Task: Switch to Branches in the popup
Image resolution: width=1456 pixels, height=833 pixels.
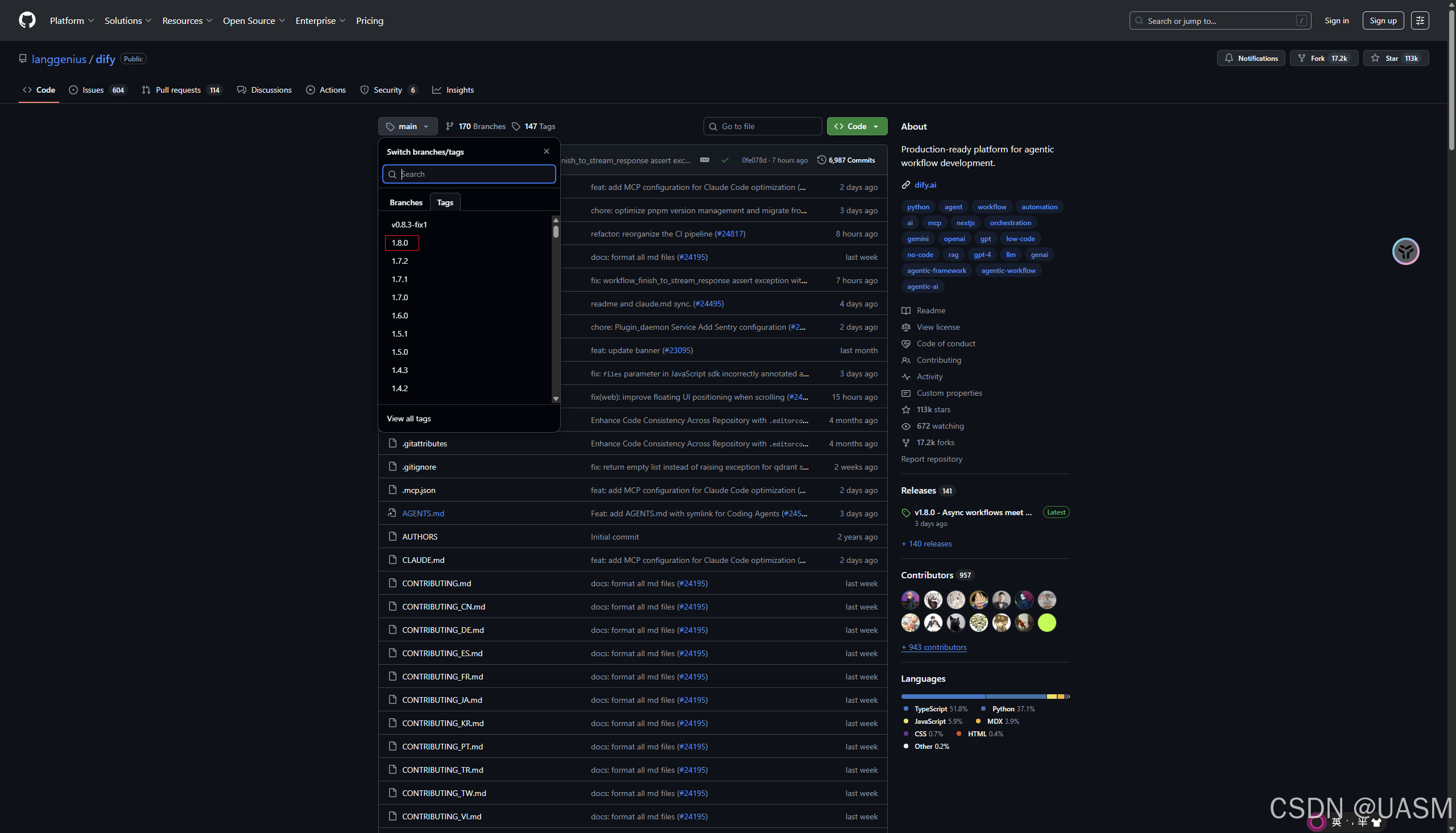Action: 406,202
